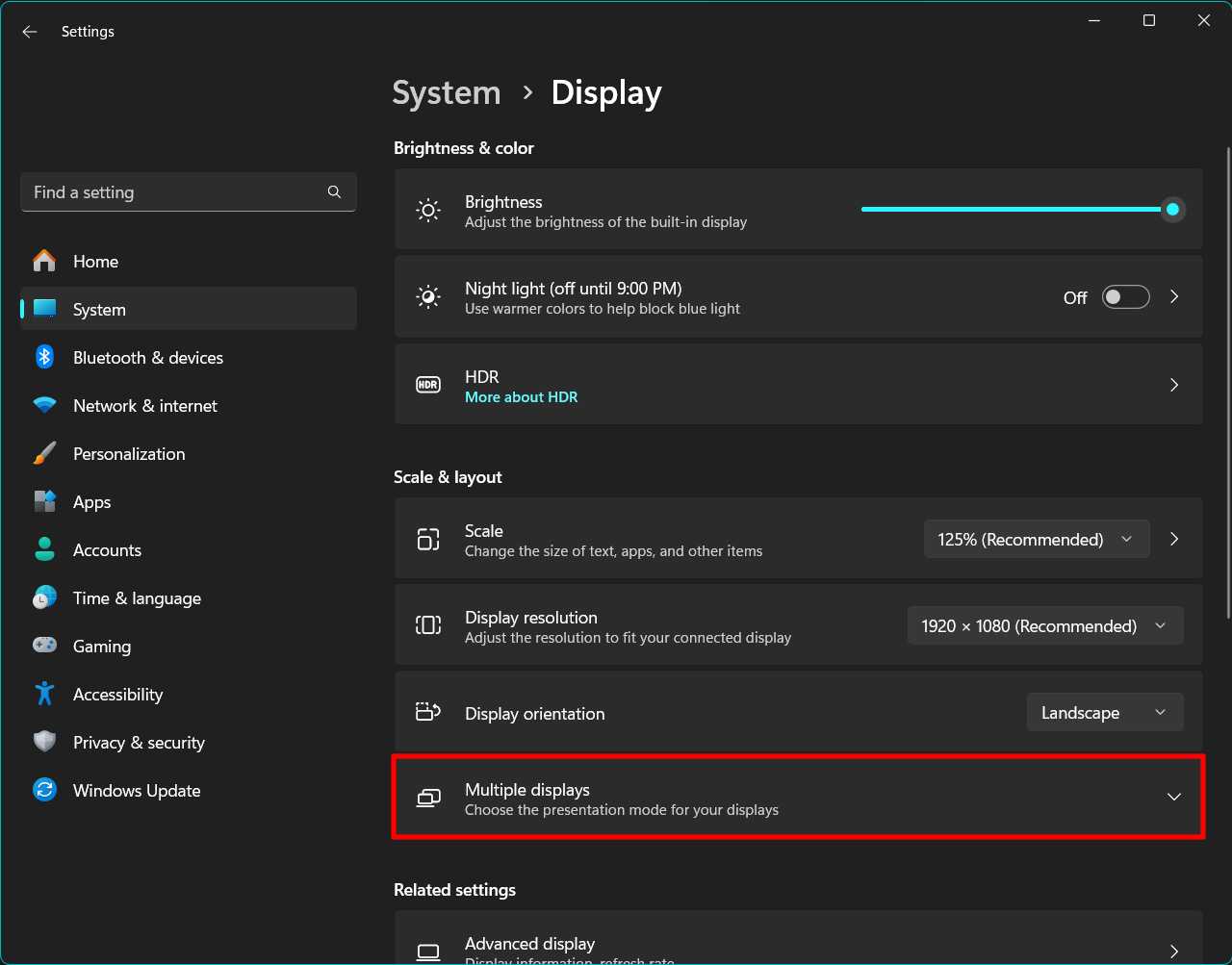Screen dimensions: 1232x965
Task: Click the Scale icon
Action: tap(428, 540)
